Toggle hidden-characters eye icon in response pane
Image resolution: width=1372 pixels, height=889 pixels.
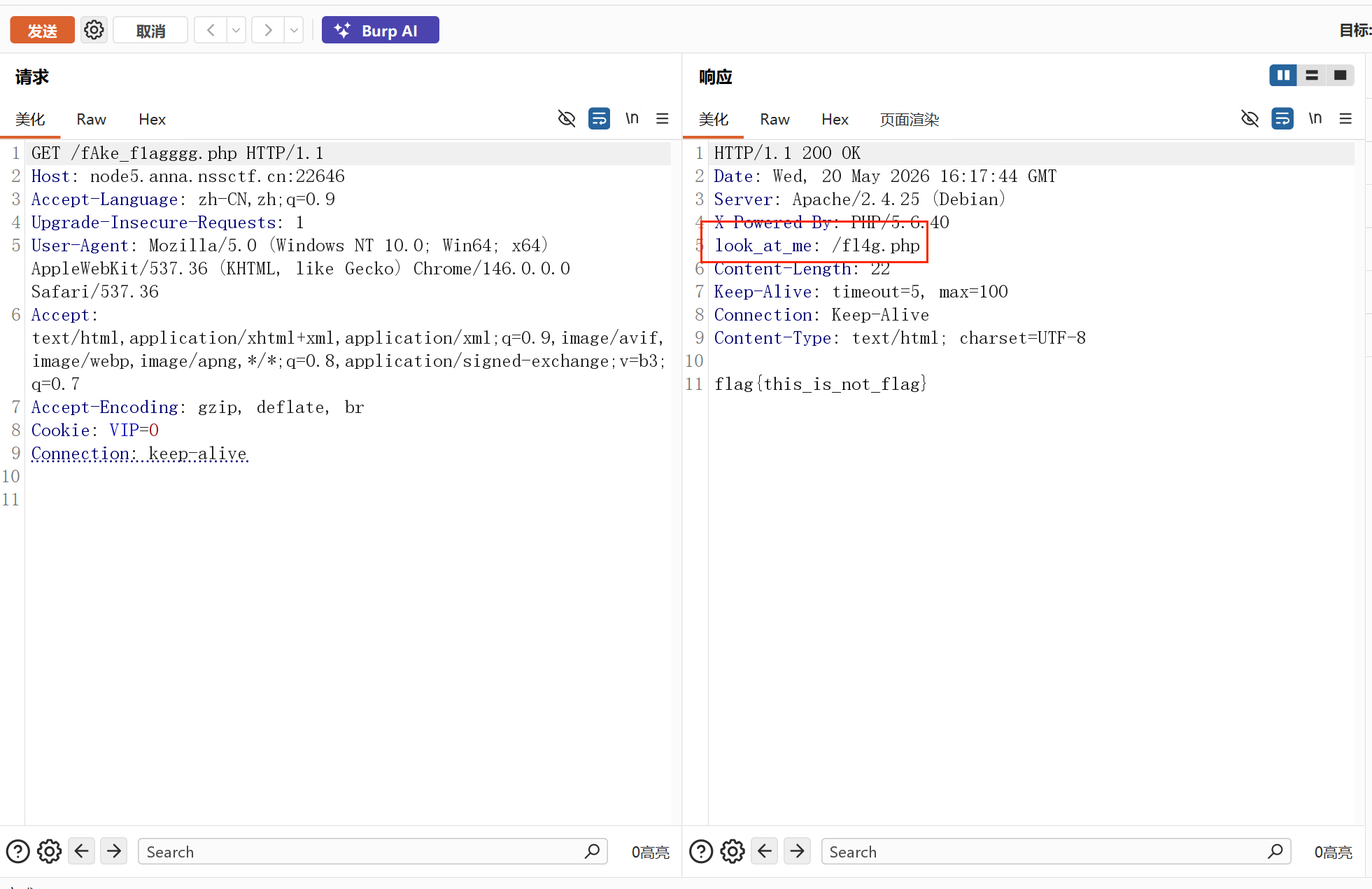(x=1250, y=118)
